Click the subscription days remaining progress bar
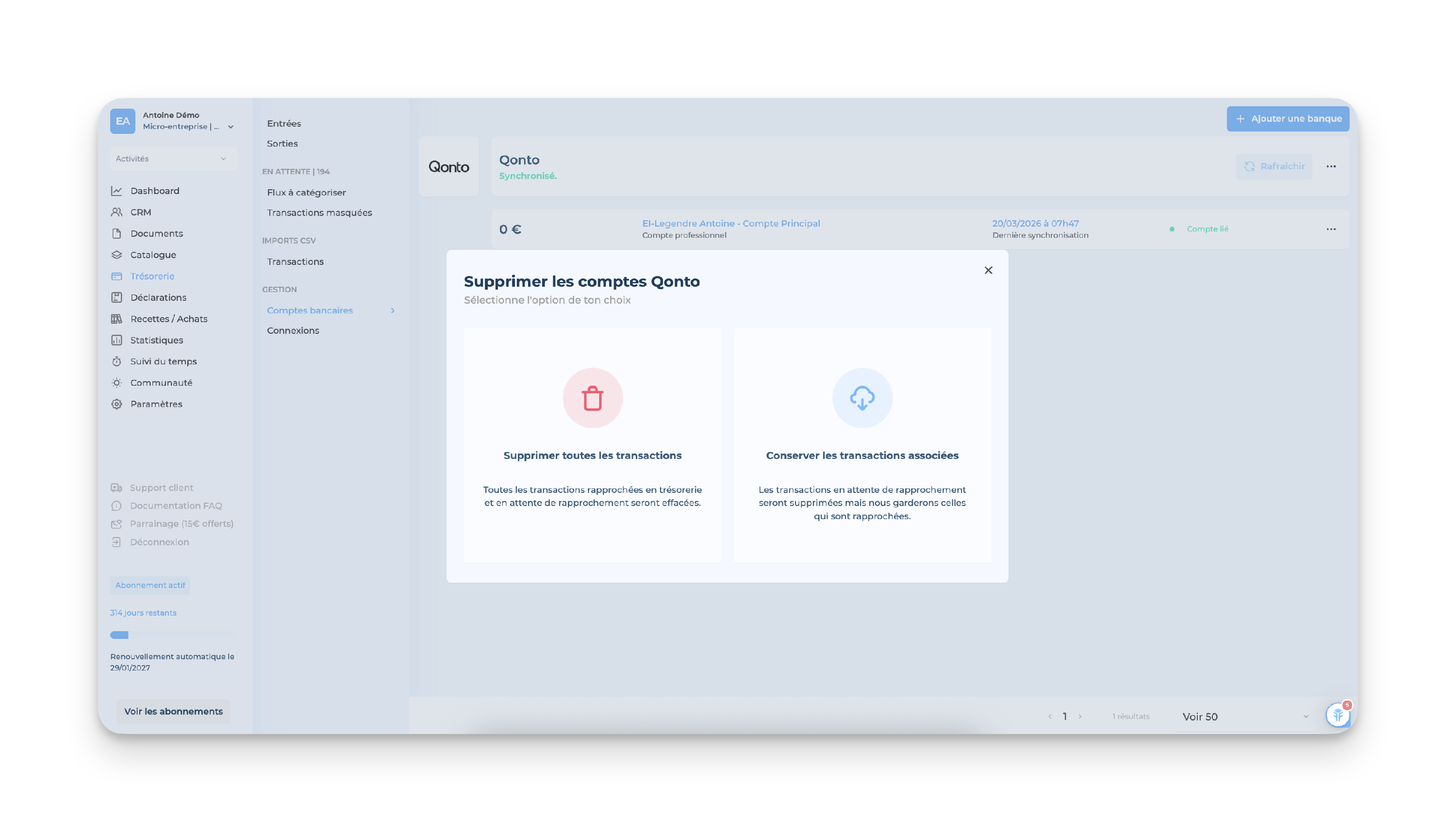This screenshot has width=1456, height=832. [x=173, y=635]
